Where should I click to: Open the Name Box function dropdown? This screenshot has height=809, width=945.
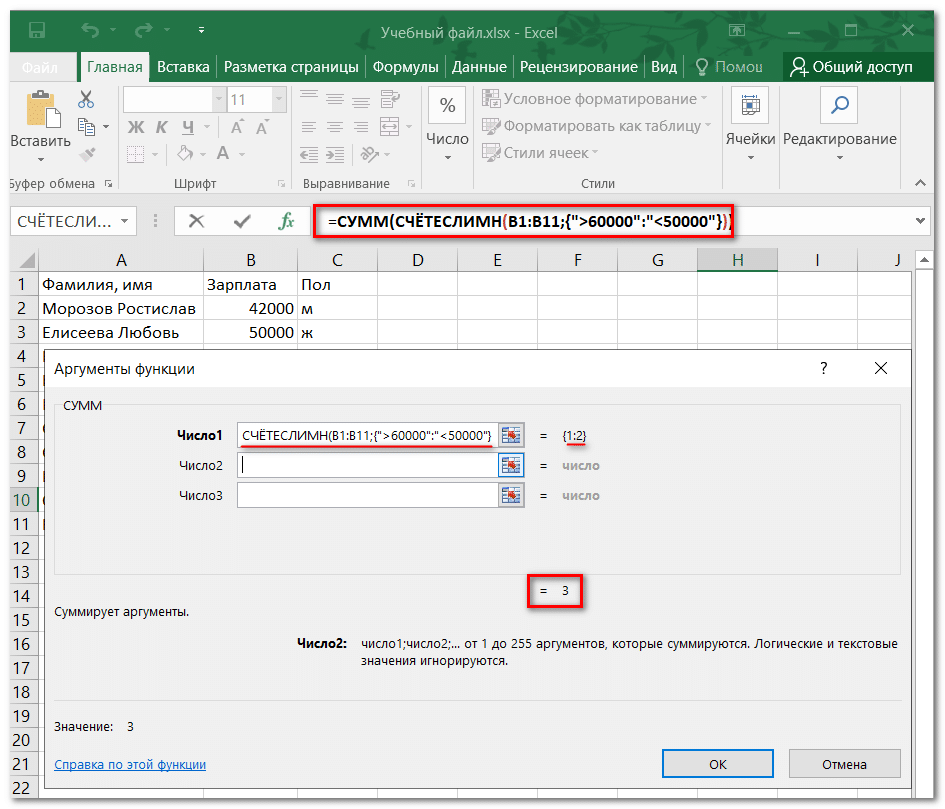click(x=125, y=222)
